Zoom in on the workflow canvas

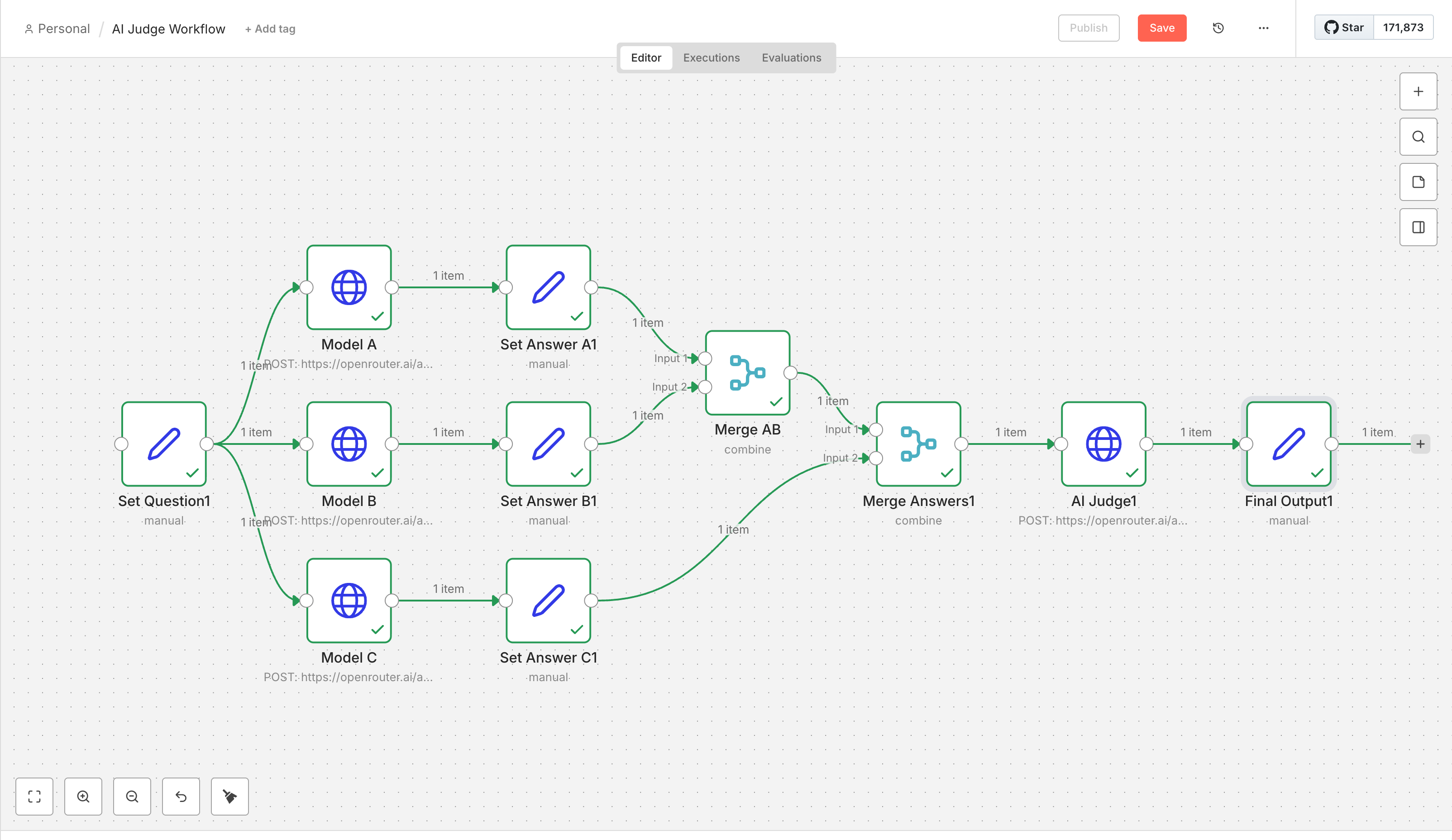83,796
